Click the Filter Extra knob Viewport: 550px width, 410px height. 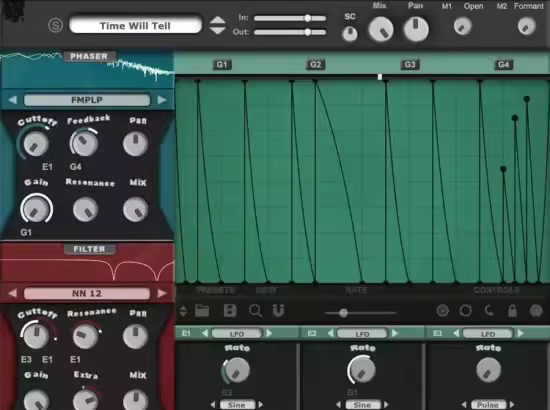[x=86, y=399]
